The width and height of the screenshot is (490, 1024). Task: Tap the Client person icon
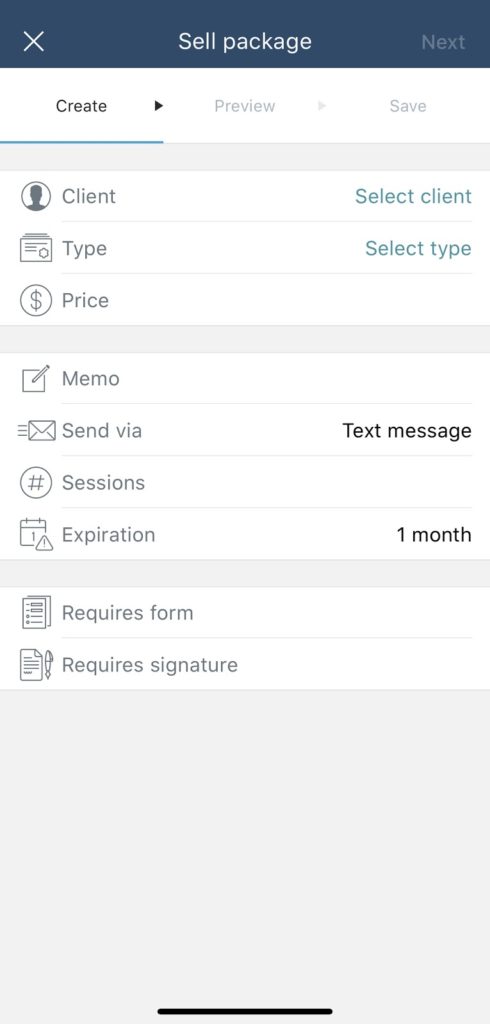[x=36, y=197]
